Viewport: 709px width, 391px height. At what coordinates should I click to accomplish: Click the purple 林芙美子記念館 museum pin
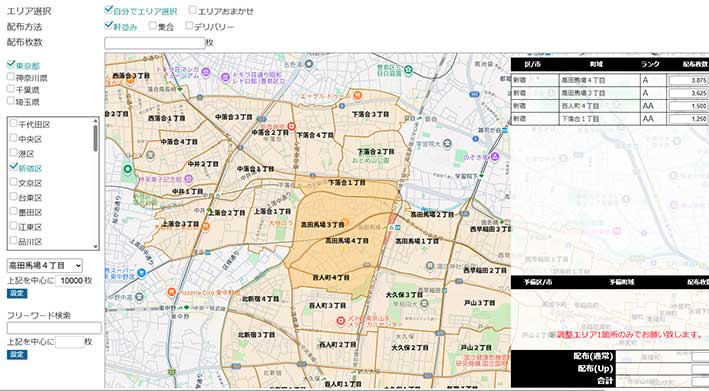coord(189,179)
